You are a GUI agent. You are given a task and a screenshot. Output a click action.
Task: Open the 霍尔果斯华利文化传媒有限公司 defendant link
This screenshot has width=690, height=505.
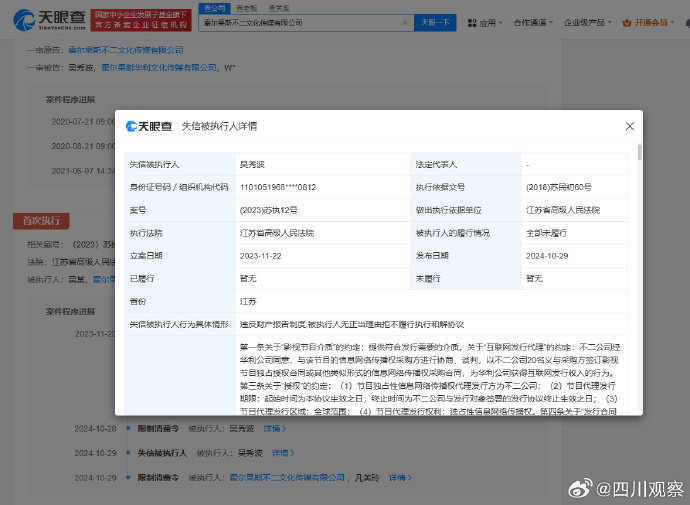[160, 67]
